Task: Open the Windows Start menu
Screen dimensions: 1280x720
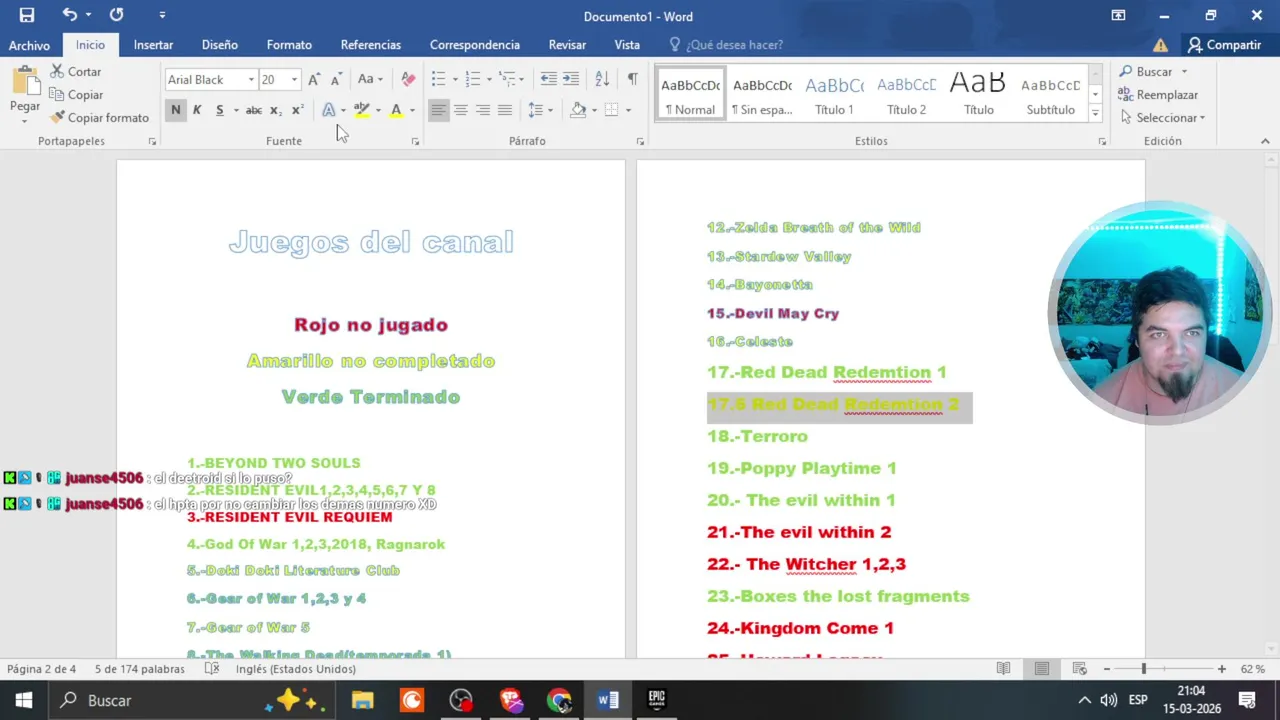Action: click(23, 700)
